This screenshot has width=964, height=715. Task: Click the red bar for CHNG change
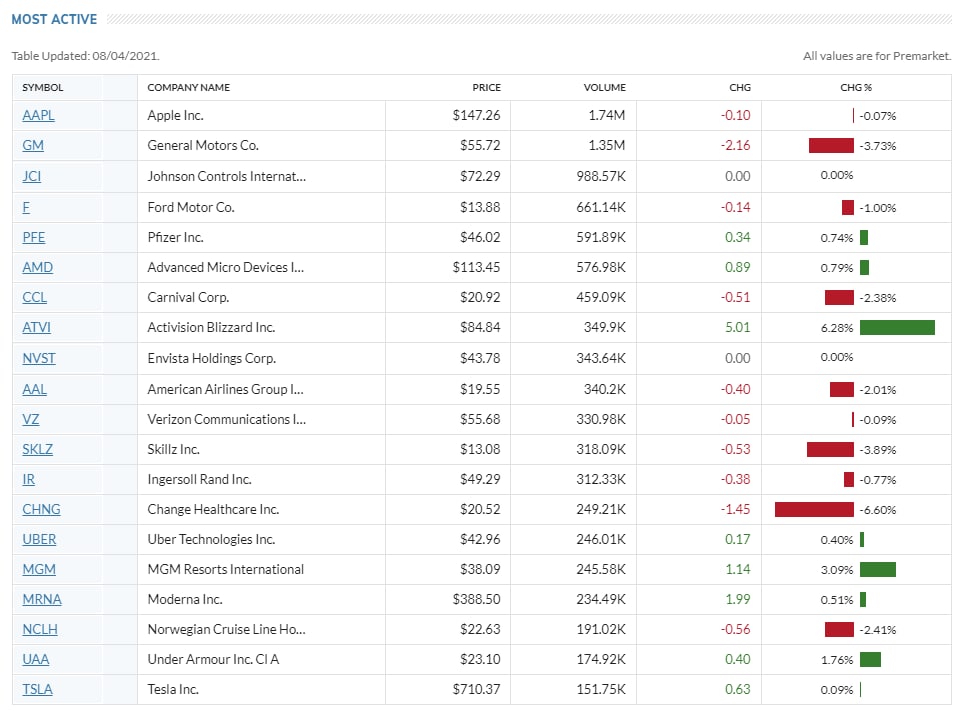814,510
